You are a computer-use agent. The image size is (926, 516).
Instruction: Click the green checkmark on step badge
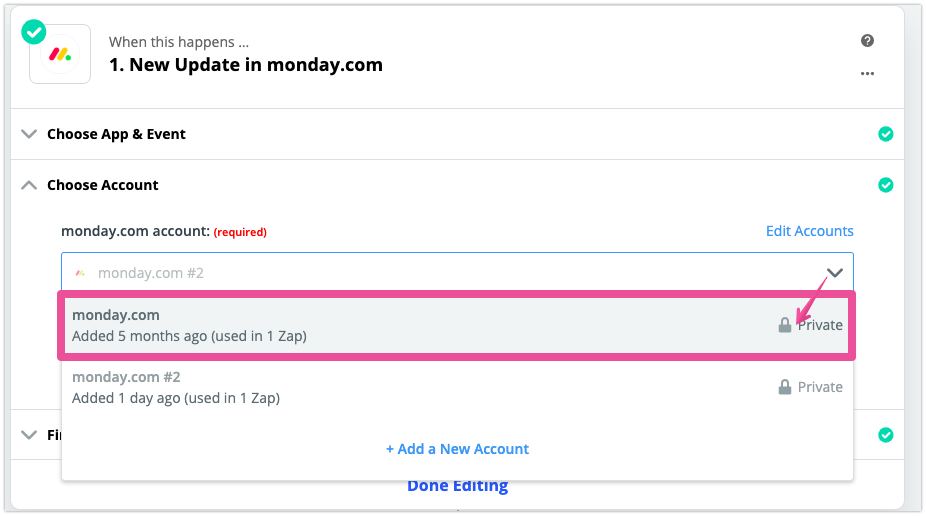pyautogui.click(x=34, y=32)
